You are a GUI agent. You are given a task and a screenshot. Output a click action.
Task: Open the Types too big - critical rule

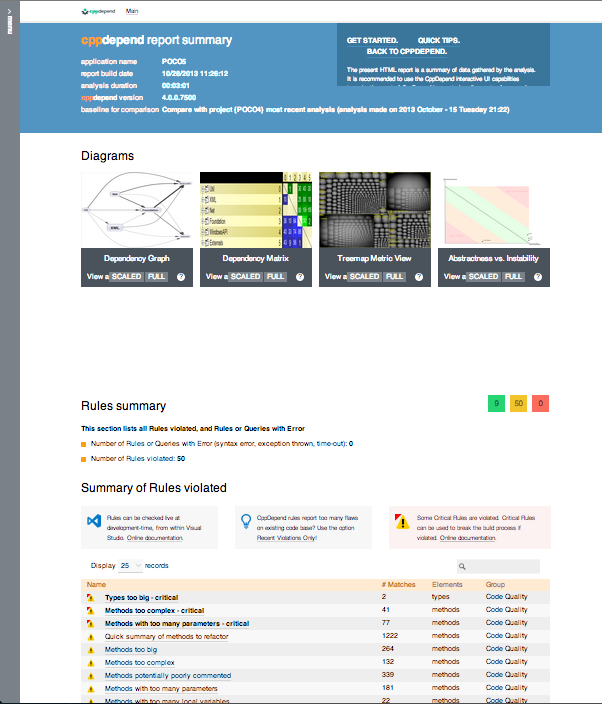[141, 598]
